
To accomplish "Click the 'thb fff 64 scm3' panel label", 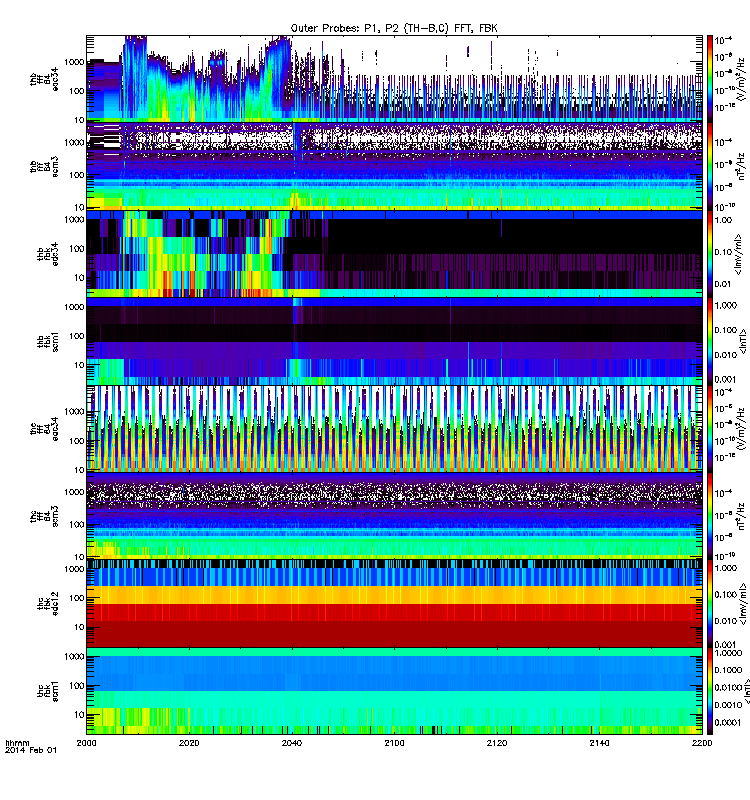I will click(x=44, y=166).
